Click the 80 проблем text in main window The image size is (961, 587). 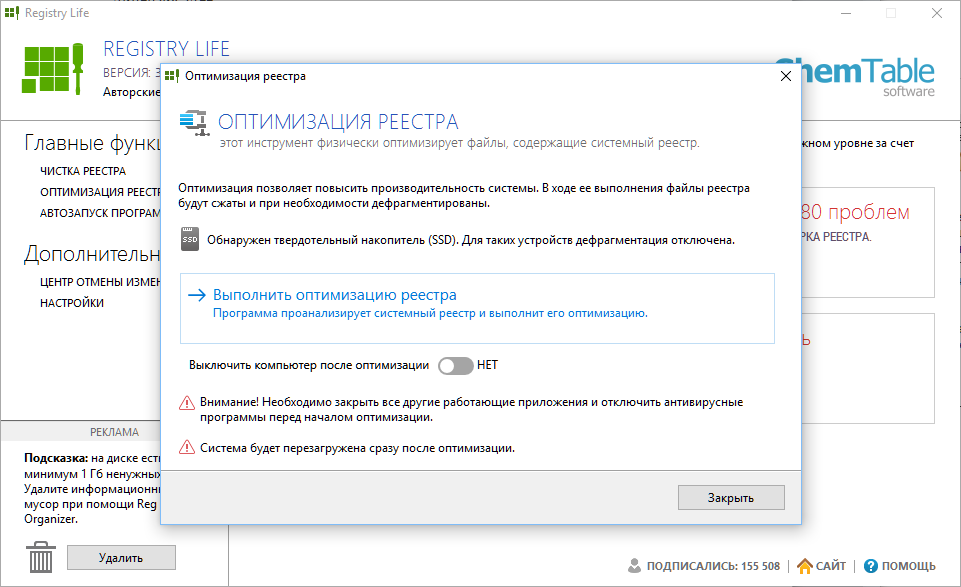pyautogui.click(x=855, y=212)
